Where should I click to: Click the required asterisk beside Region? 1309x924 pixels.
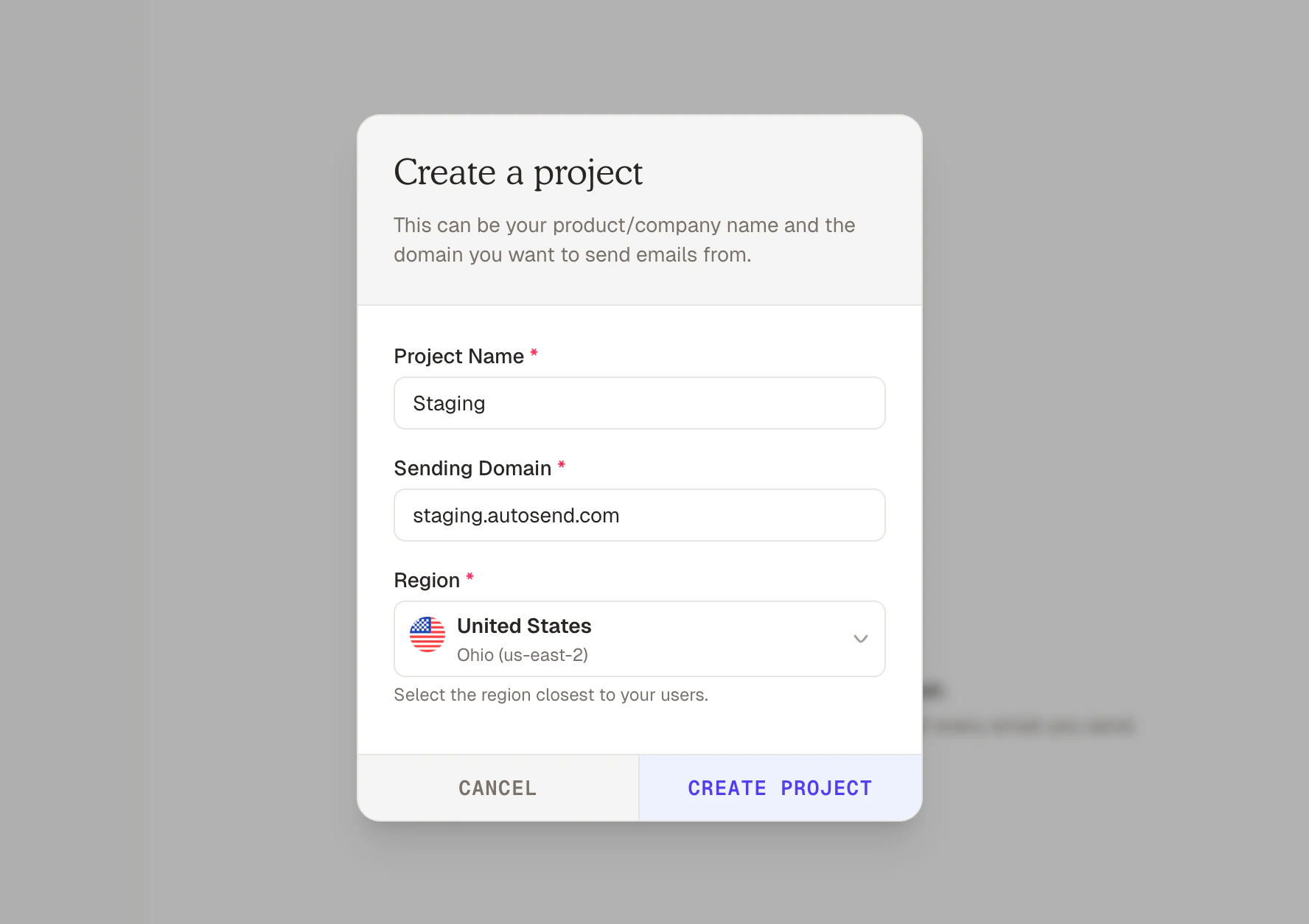(x=470, y=578)
